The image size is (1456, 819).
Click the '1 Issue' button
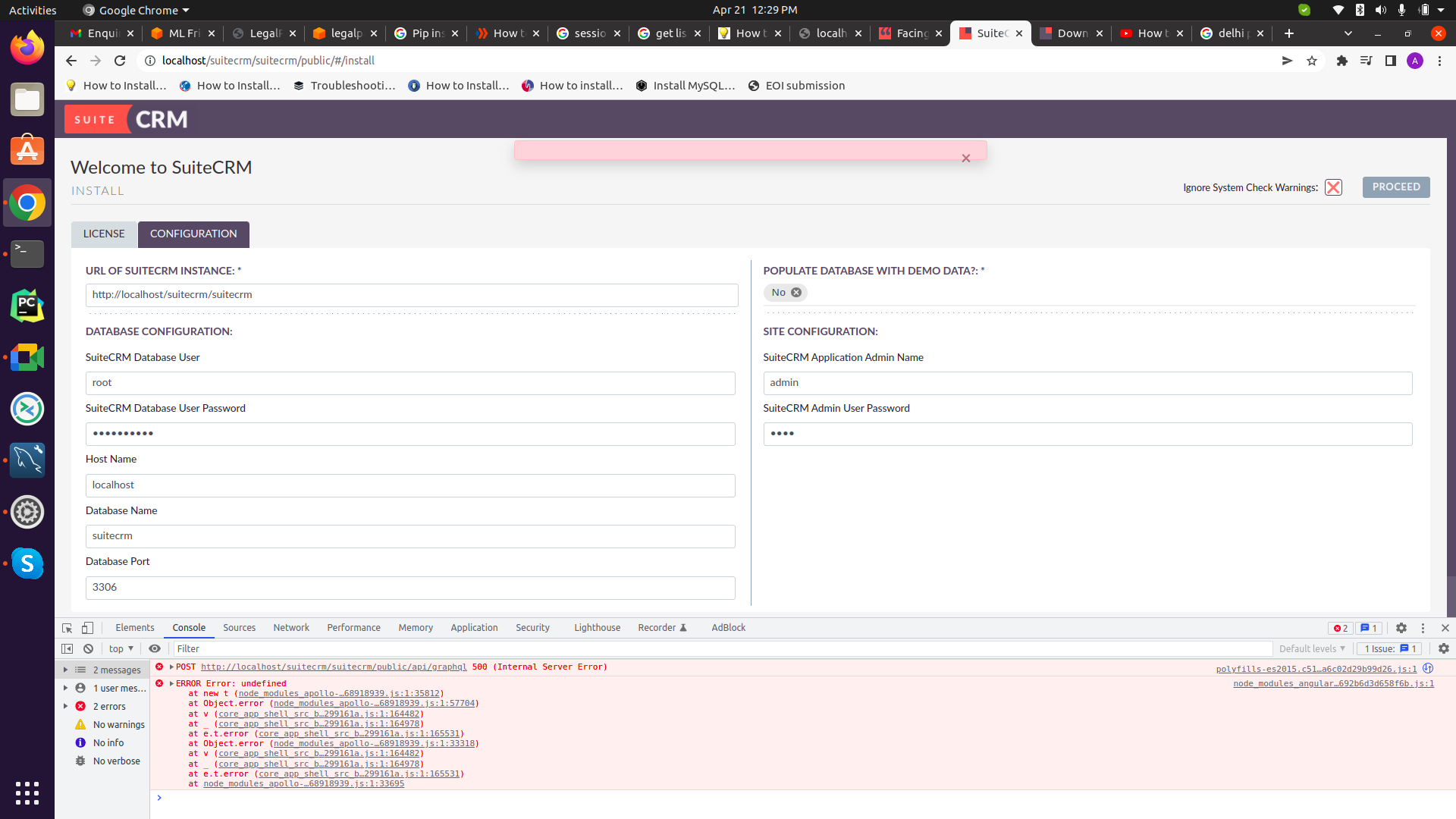pyautogui.click(x=1391, y=649)
